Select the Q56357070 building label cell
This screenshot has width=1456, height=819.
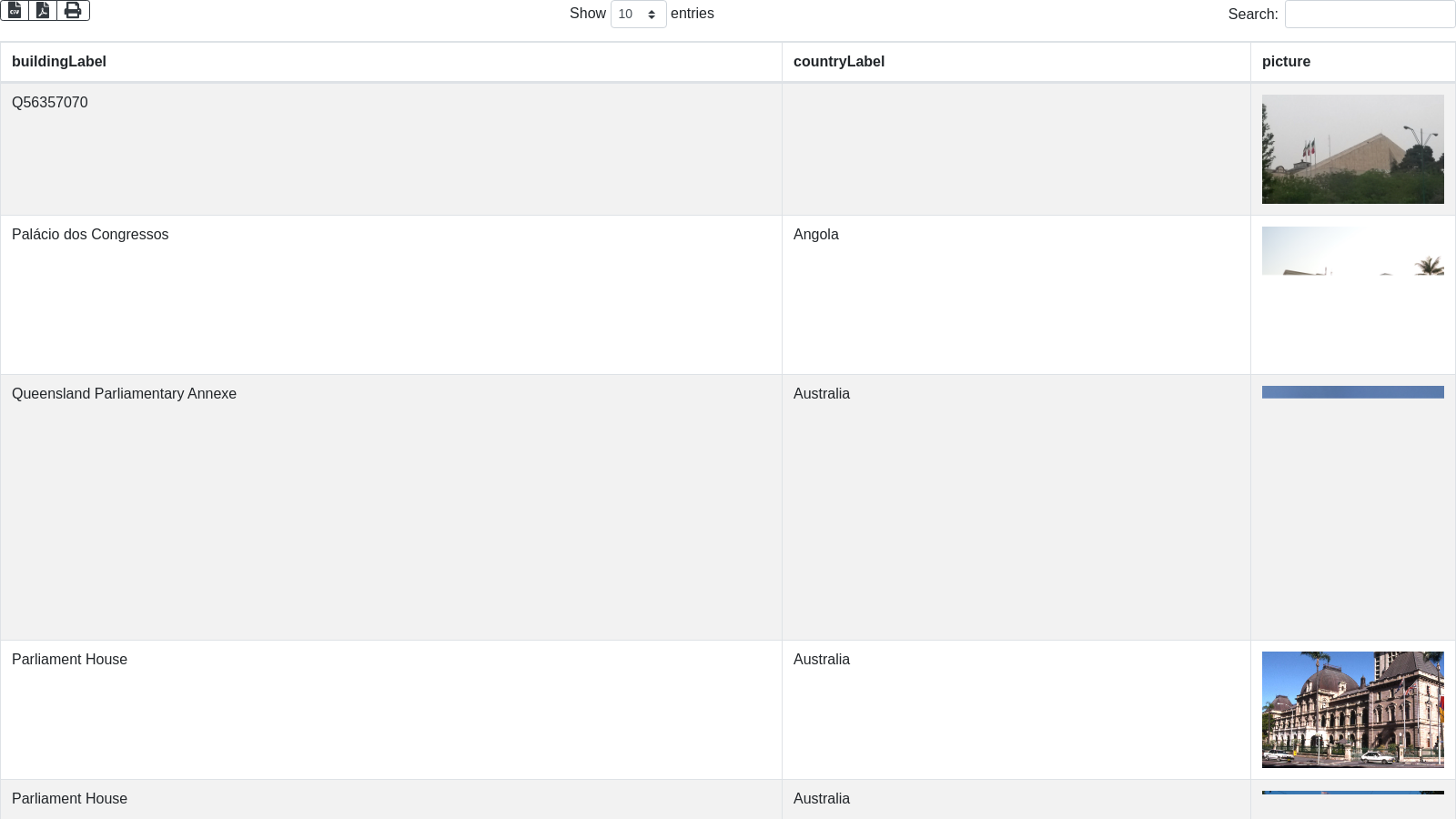pos(50,103)
